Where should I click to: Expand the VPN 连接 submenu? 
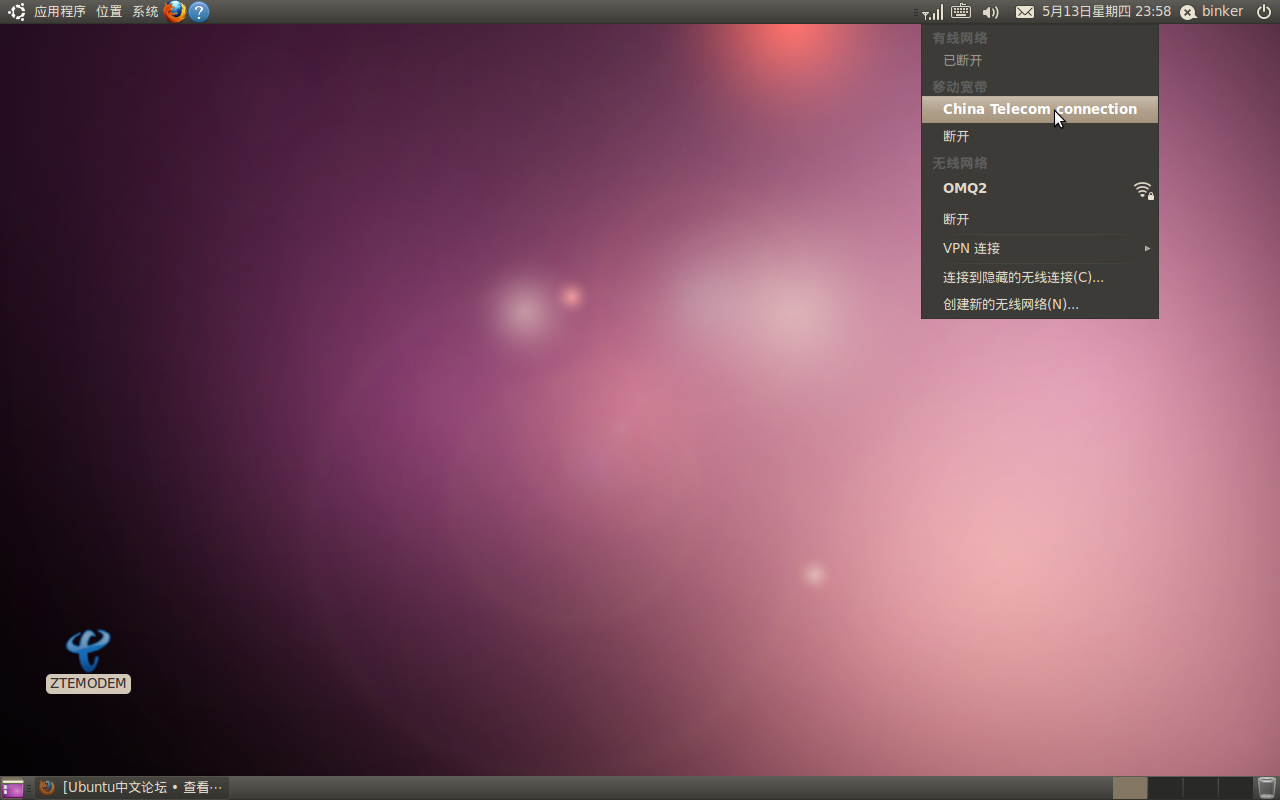click(1040, 248)
